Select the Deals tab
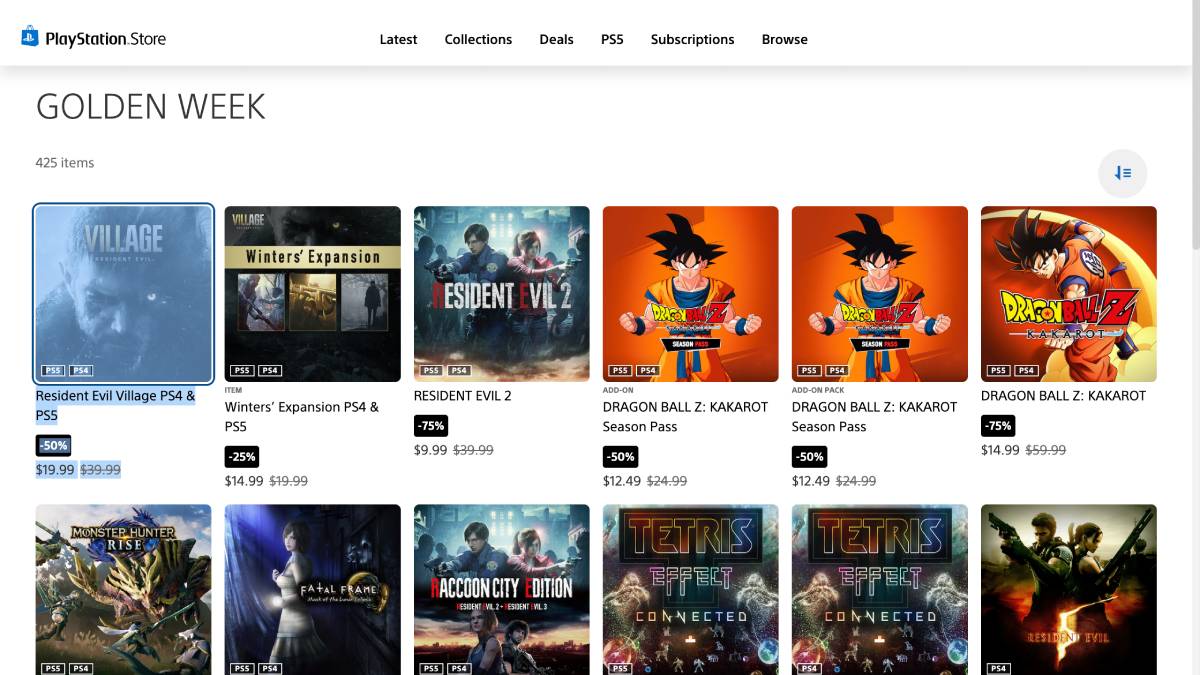This screenshot has width=1200, height=675. pos(556,39)
